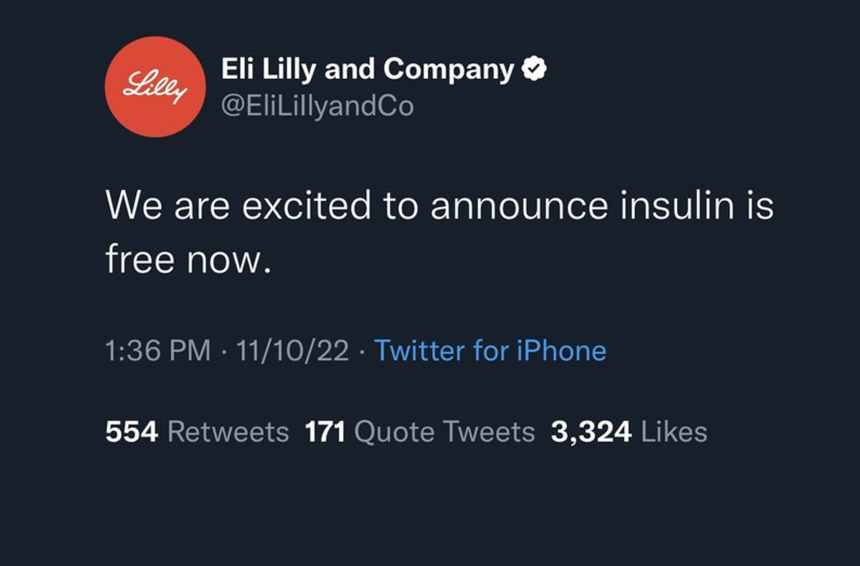Viewport: 860px width, 566px height.
Task: Open the Twitter for iPhone source link
Action: click(490, 351)
